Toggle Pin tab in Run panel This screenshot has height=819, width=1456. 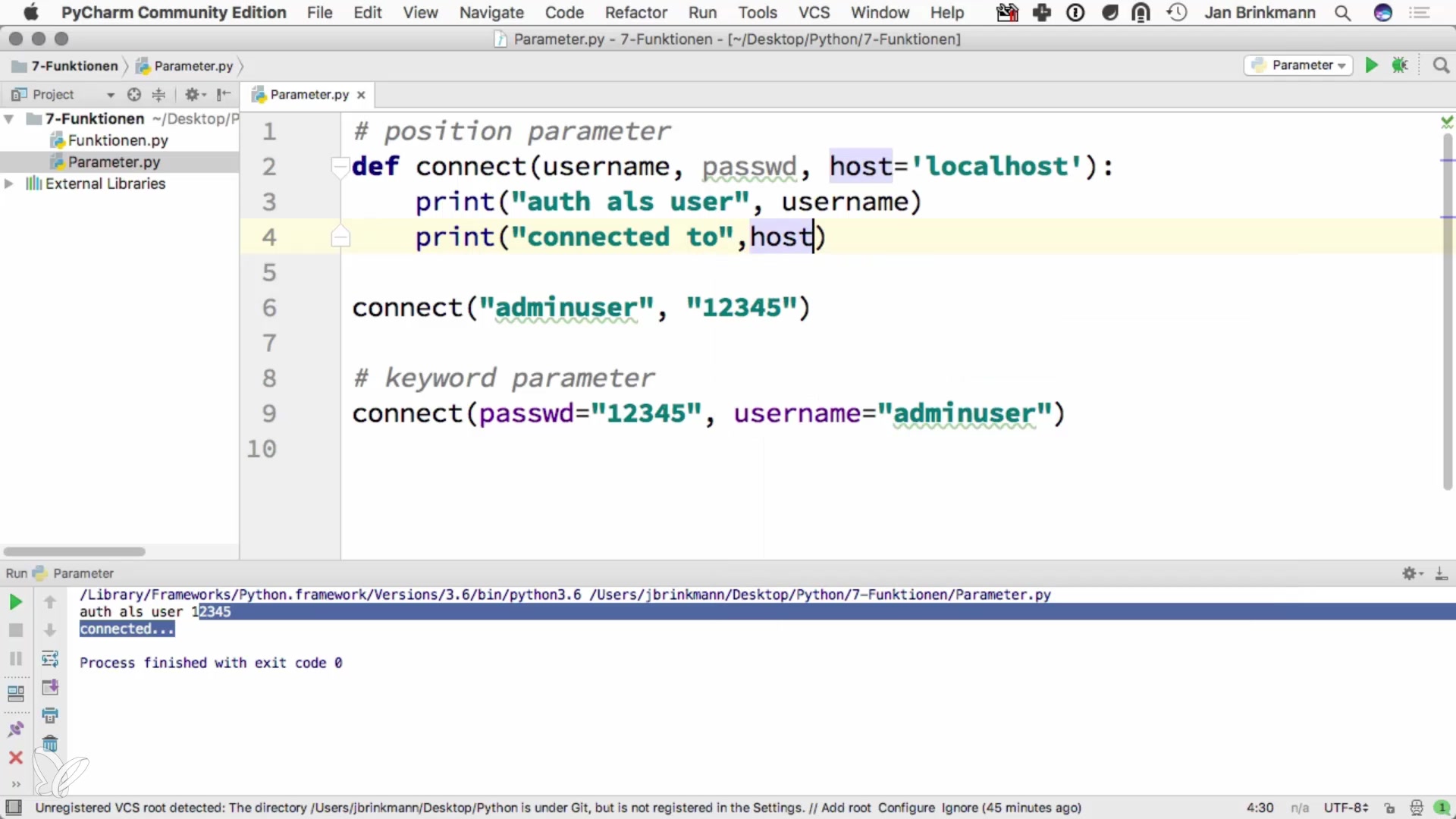tap(15, 729)
